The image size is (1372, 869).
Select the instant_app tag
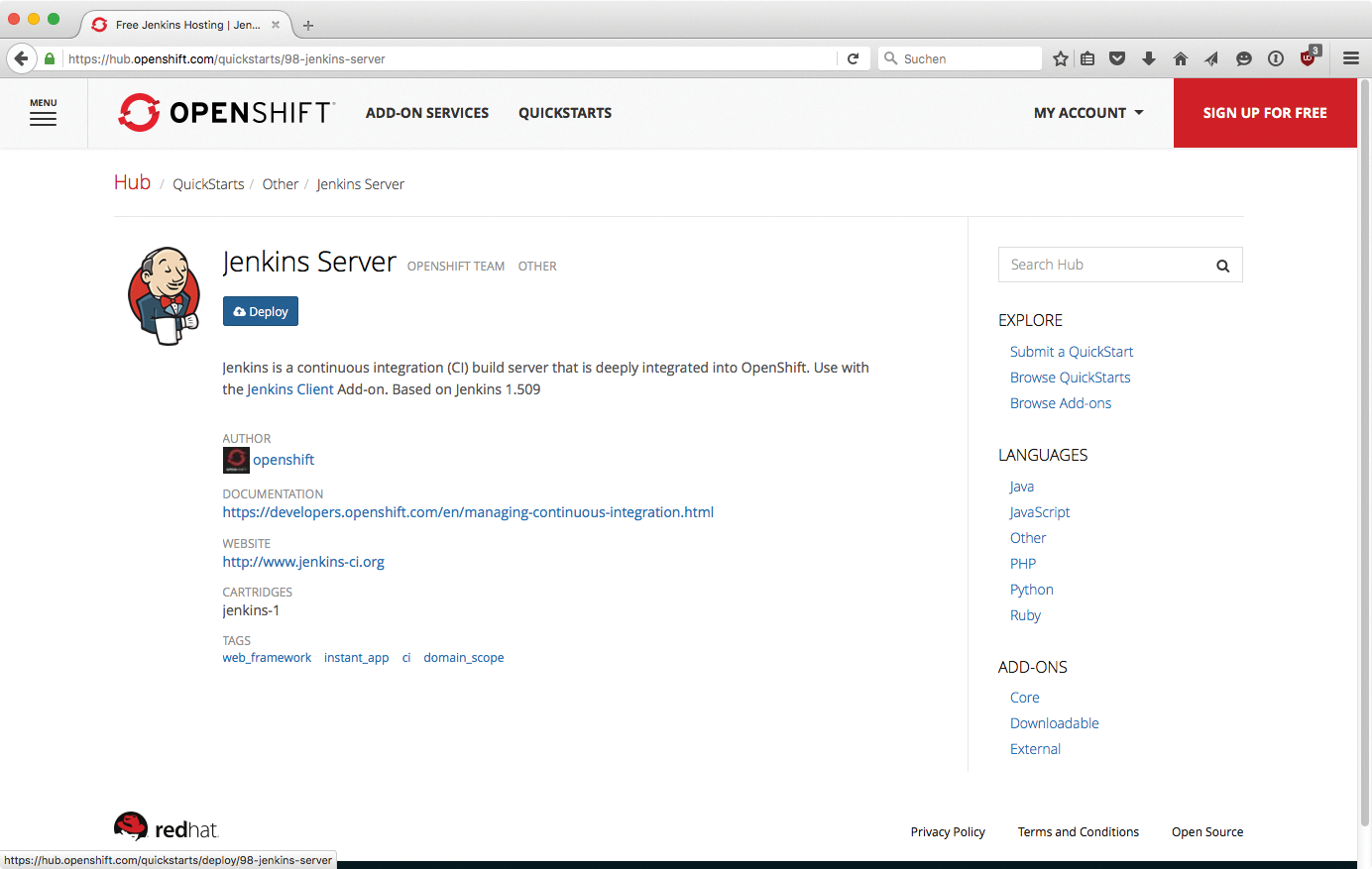click(x=357, y=658)
